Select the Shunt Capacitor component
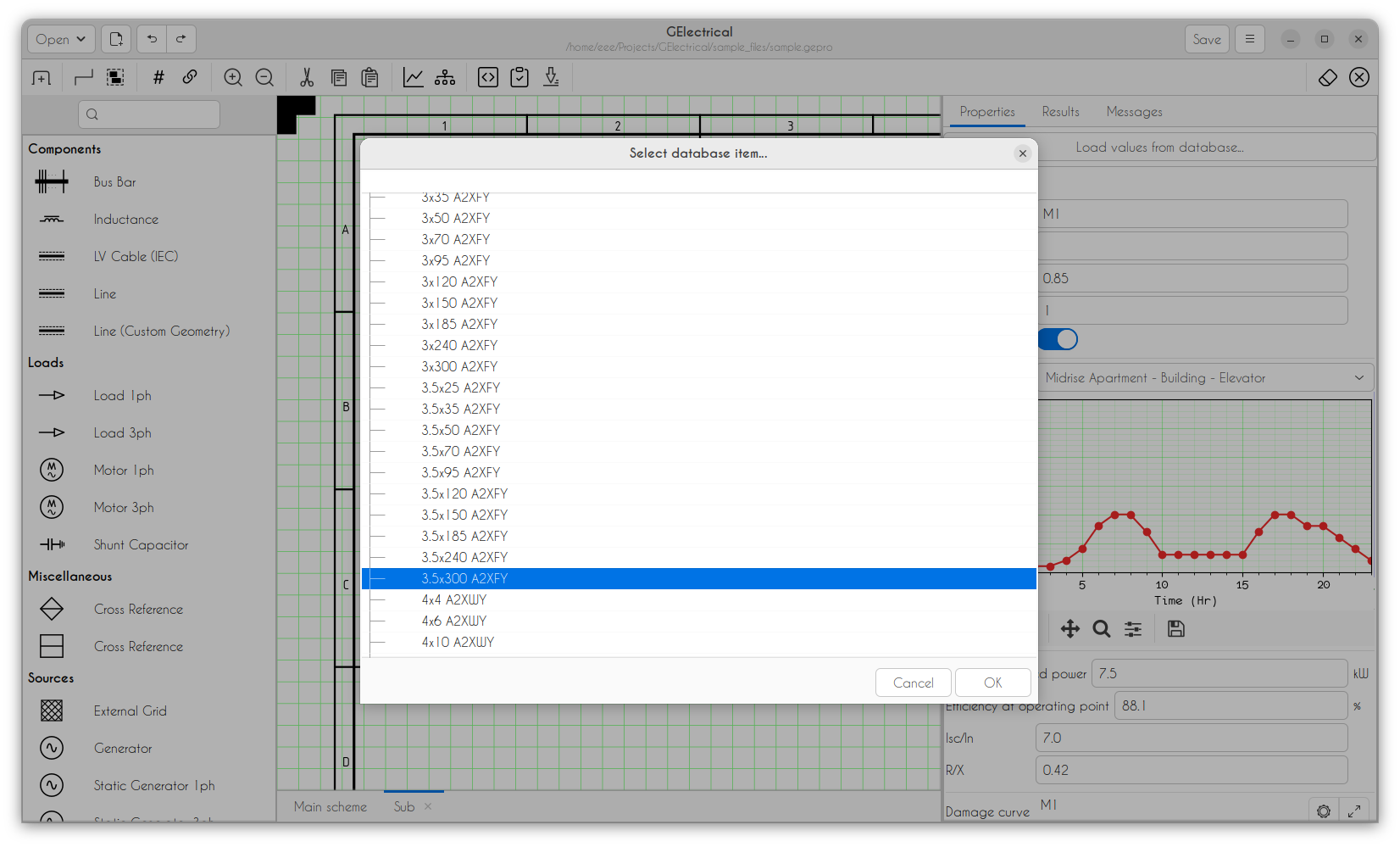Viewport: 1400px width, 847px height. tap(149, 545)
